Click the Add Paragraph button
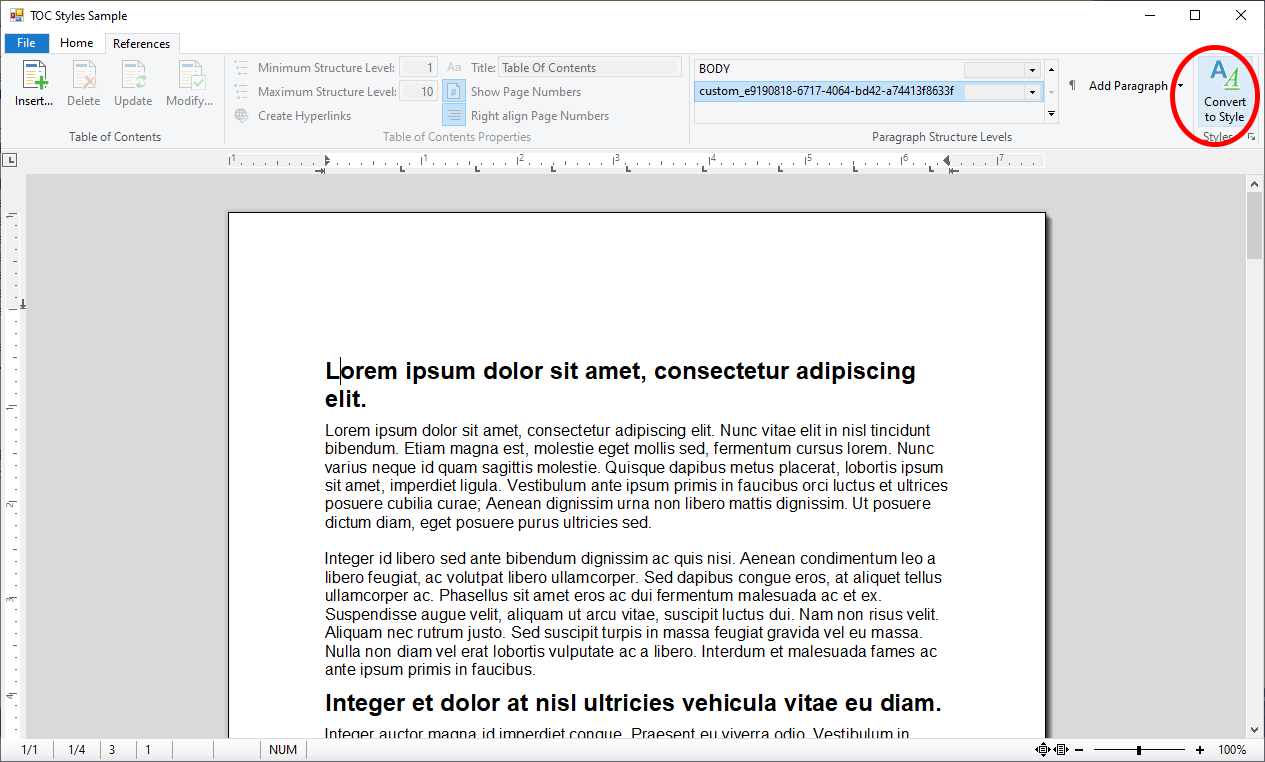1265x762 pixels. point(1118,86)
